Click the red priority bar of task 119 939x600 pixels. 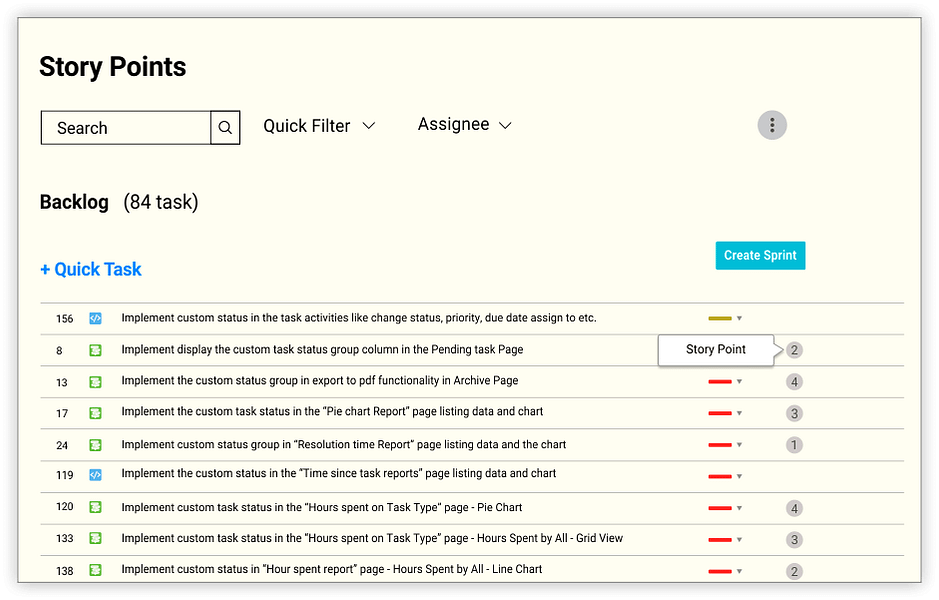point(720,477)
